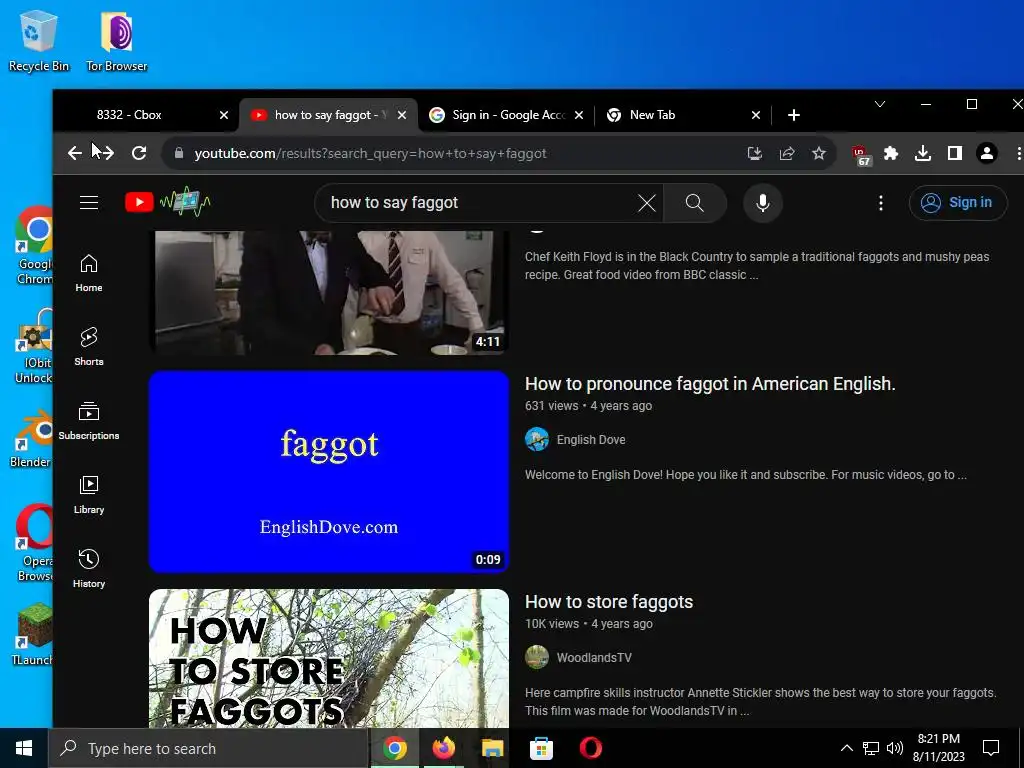Click the magnifier search button on YouTube
This screenshot has width=1024, height=768.
coord(694,203)
